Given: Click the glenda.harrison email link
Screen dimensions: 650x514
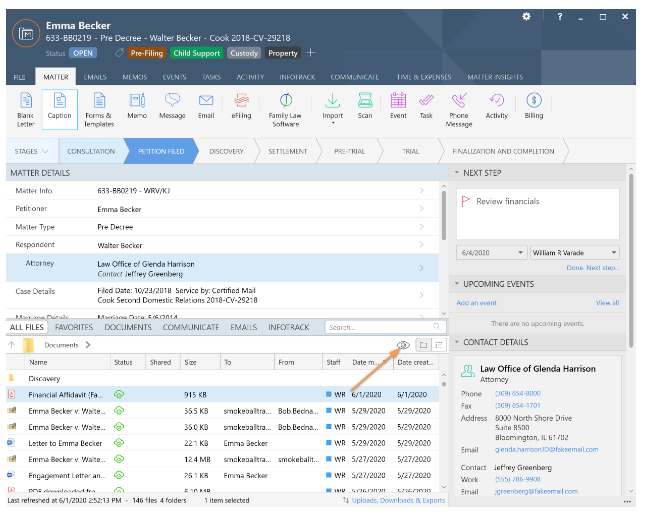Looking at the screenshot, I should (x=546, y=449).
